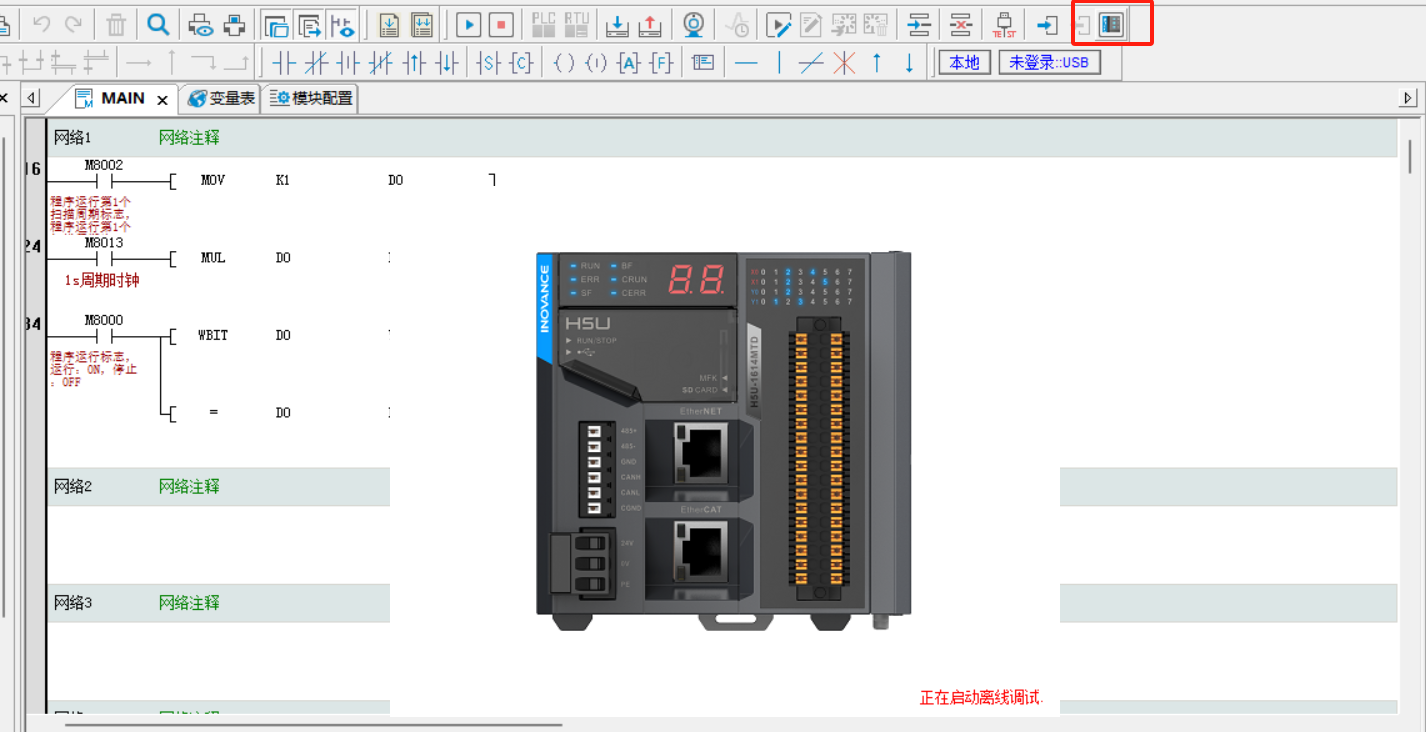Select the 网络1 header

[720, 138]
